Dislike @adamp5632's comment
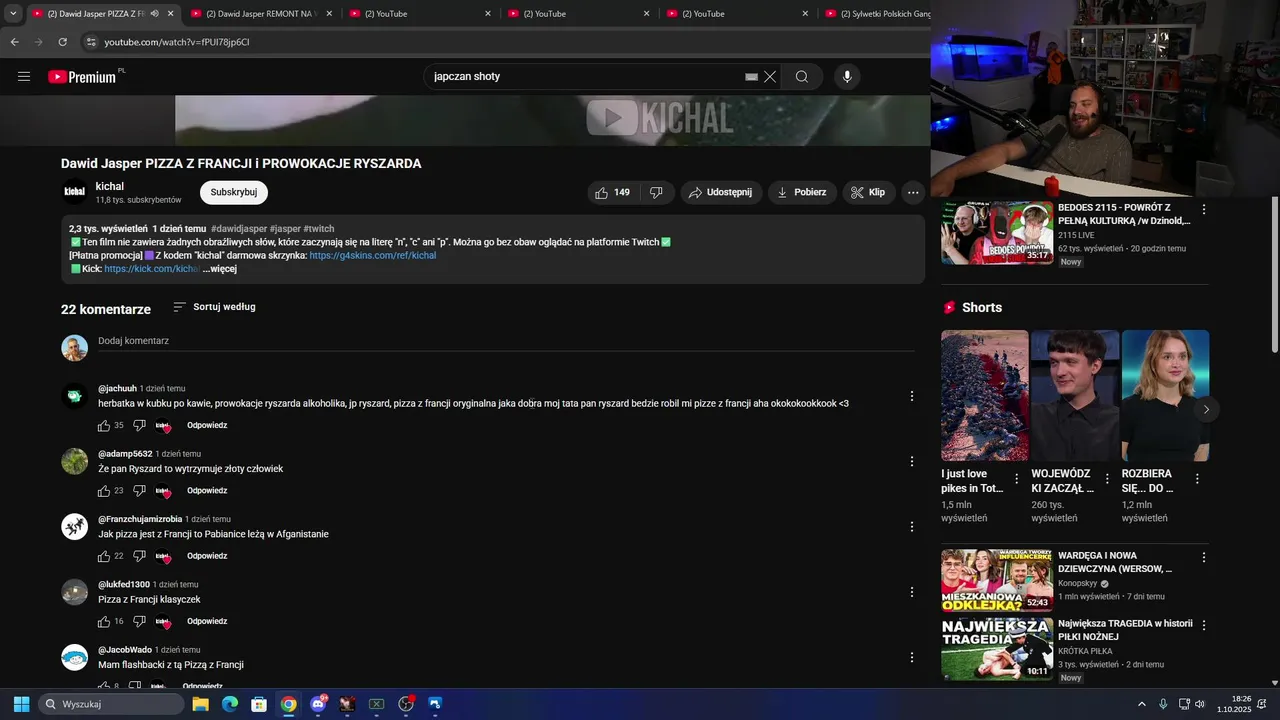The width and height of the screenshot is (1280, 720). [139, 491]
